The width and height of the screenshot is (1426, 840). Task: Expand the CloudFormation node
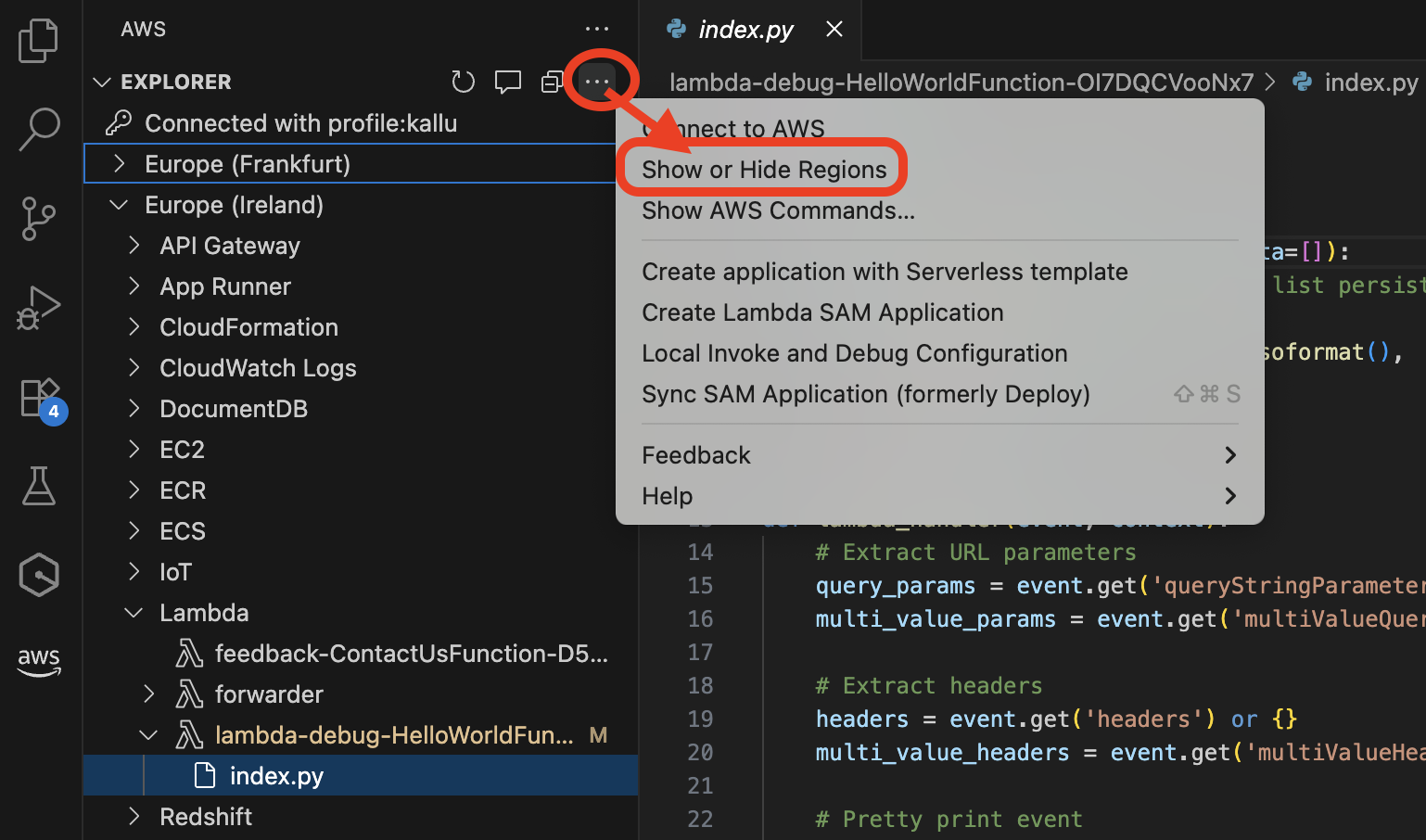coord(134,327)
